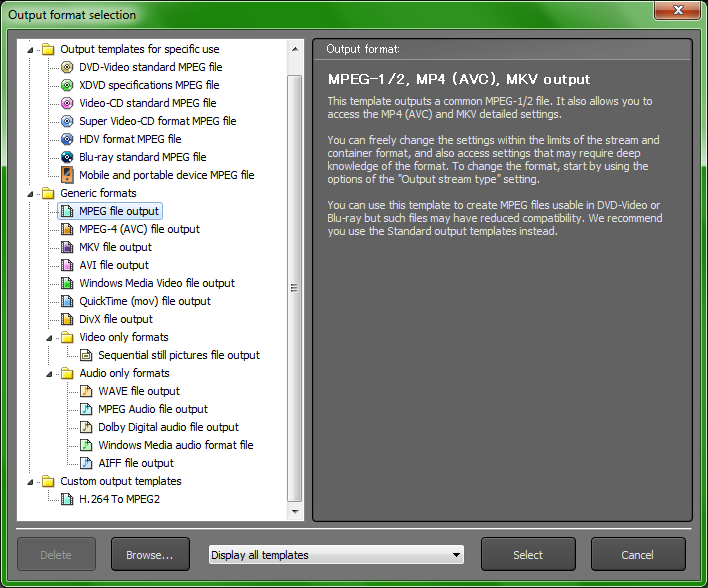Open the Display all templates dropdown
Screen dimensions: 708x588
(336, 555)
